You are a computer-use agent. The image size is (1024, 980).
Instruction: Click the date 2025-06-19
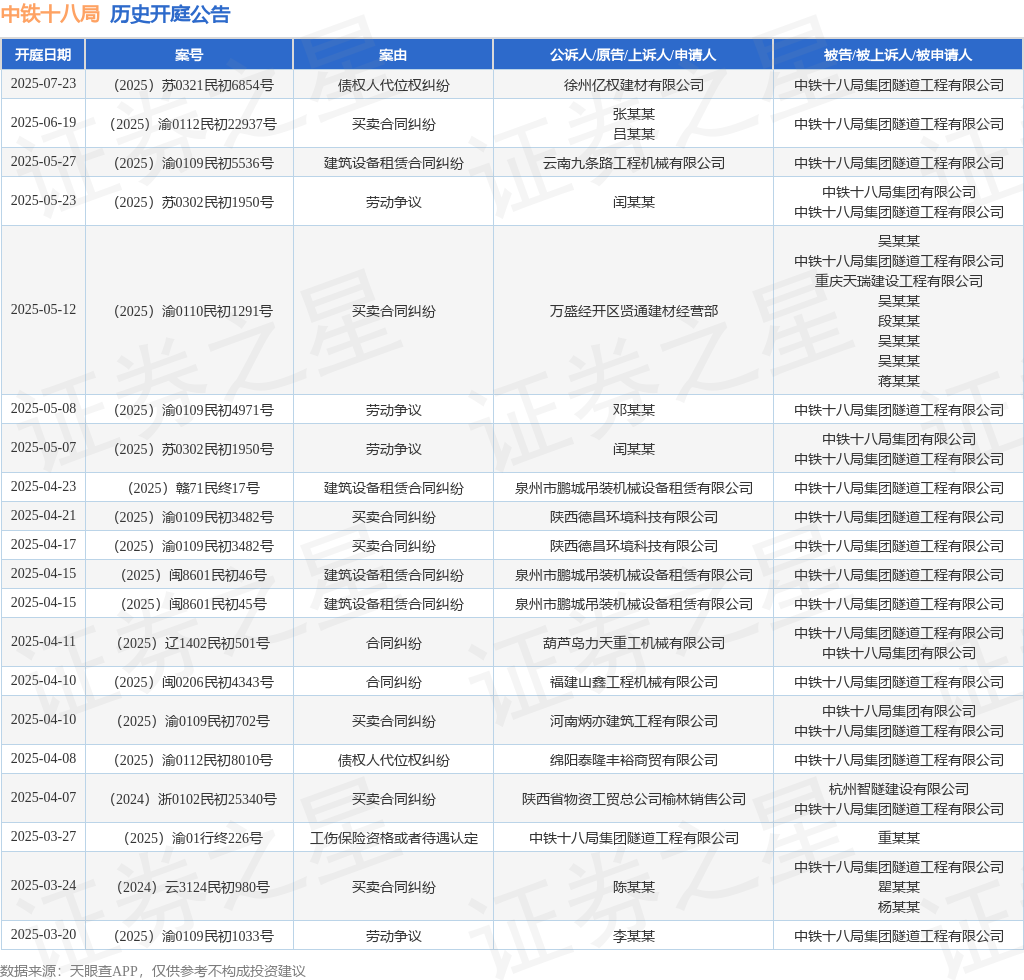[x=43, y=123]
